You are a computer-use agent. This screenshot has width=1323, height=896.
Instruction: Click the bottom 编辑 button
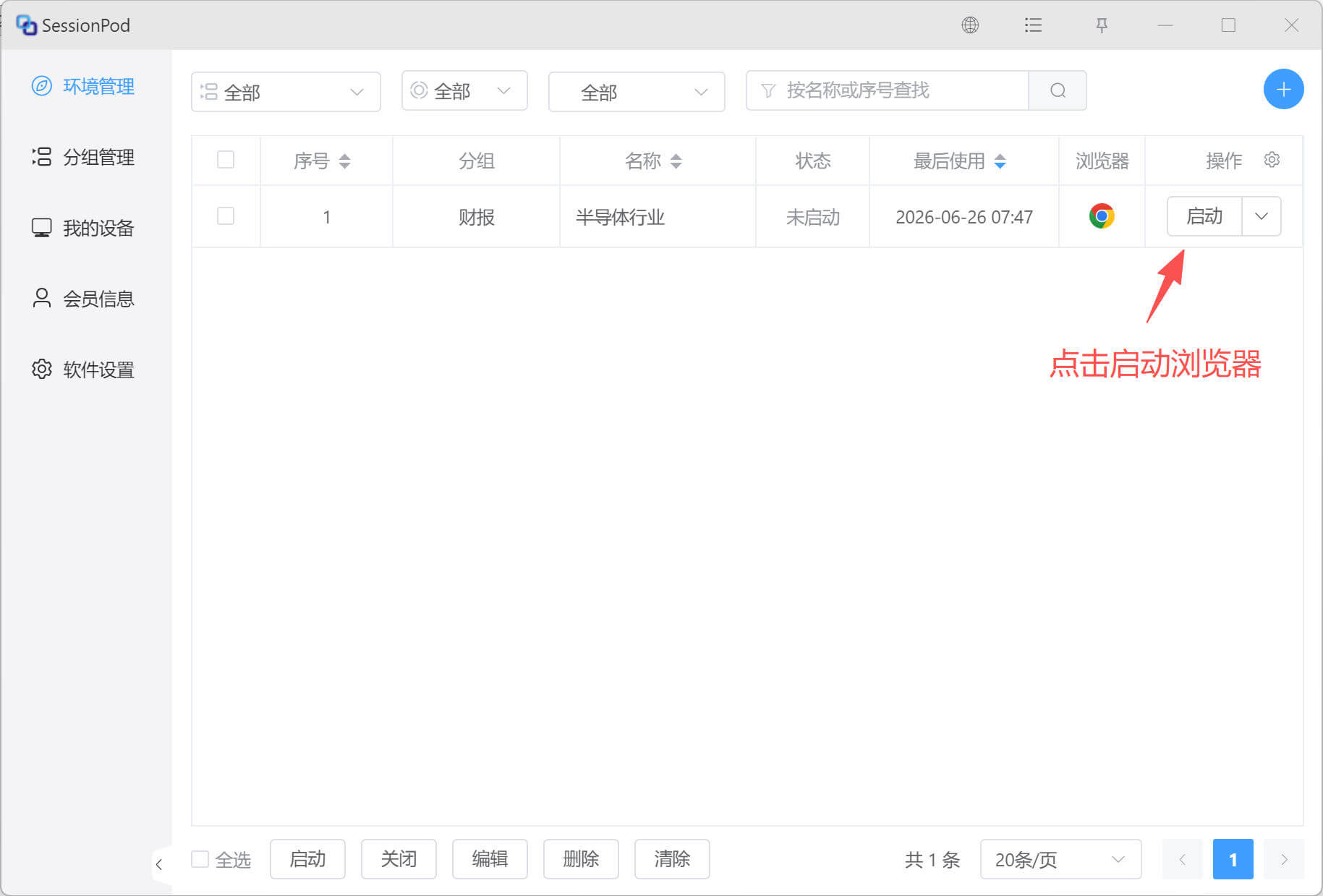[490, 859]
